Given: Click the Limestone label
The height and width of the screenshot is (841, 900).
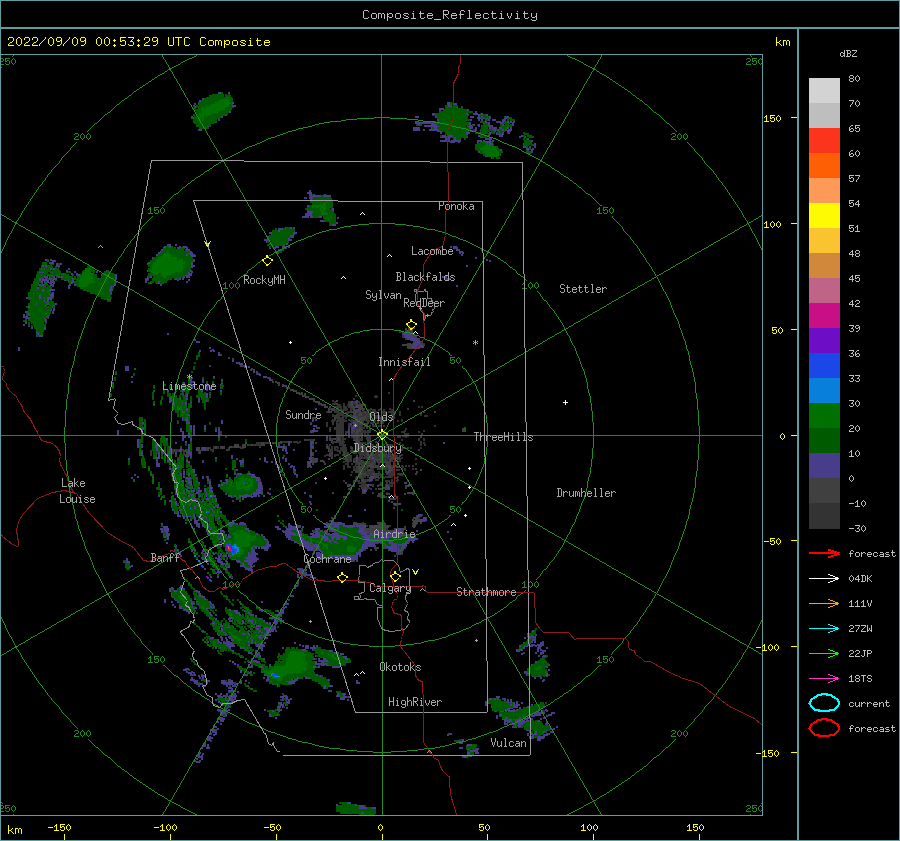Looking at the screenshot, I should [x=189, y=386].
